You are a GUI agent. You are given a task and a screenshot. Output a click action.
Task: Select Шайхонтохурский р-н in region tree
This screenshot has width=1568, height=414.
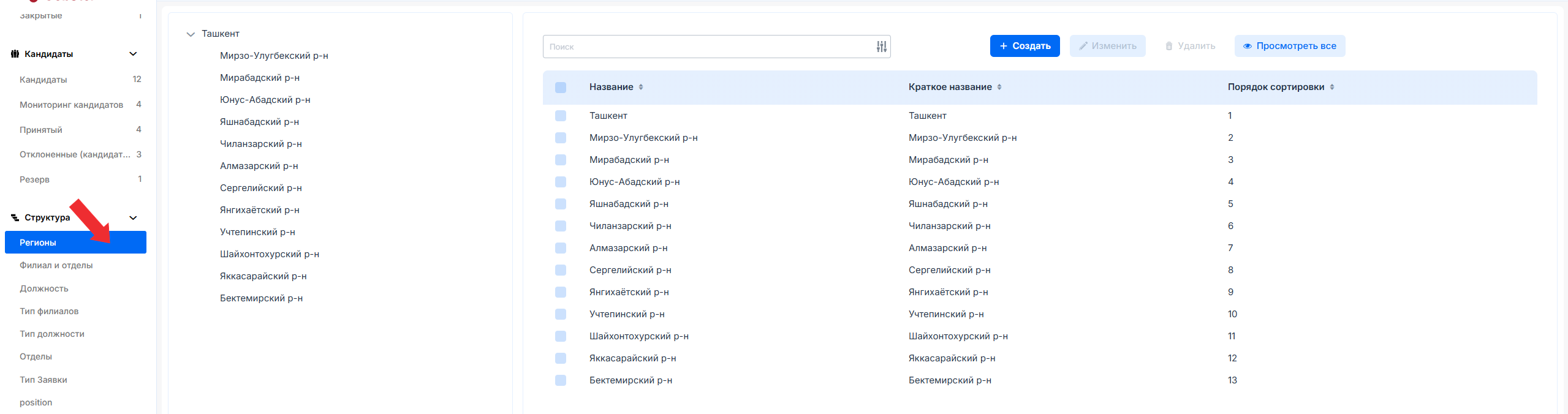point(270,254)
